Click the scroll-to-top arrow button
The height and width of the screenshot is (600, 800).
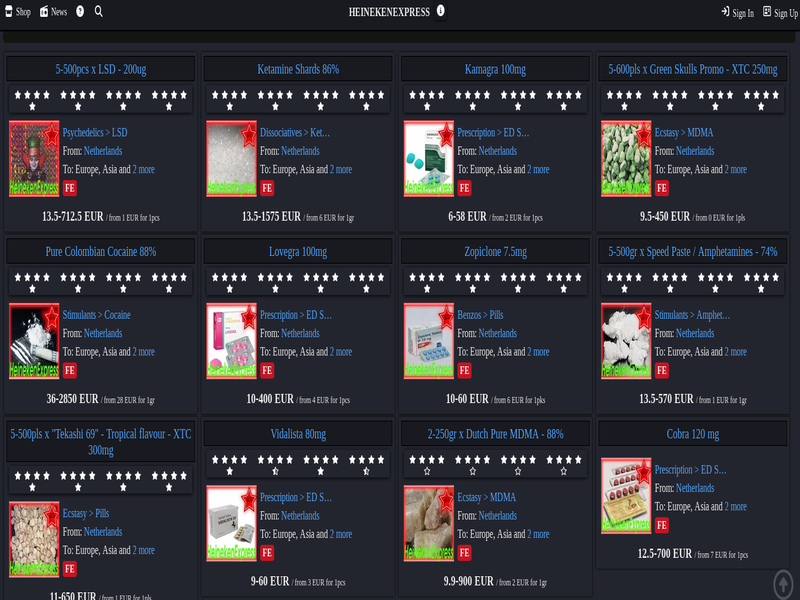click(784, 583)
